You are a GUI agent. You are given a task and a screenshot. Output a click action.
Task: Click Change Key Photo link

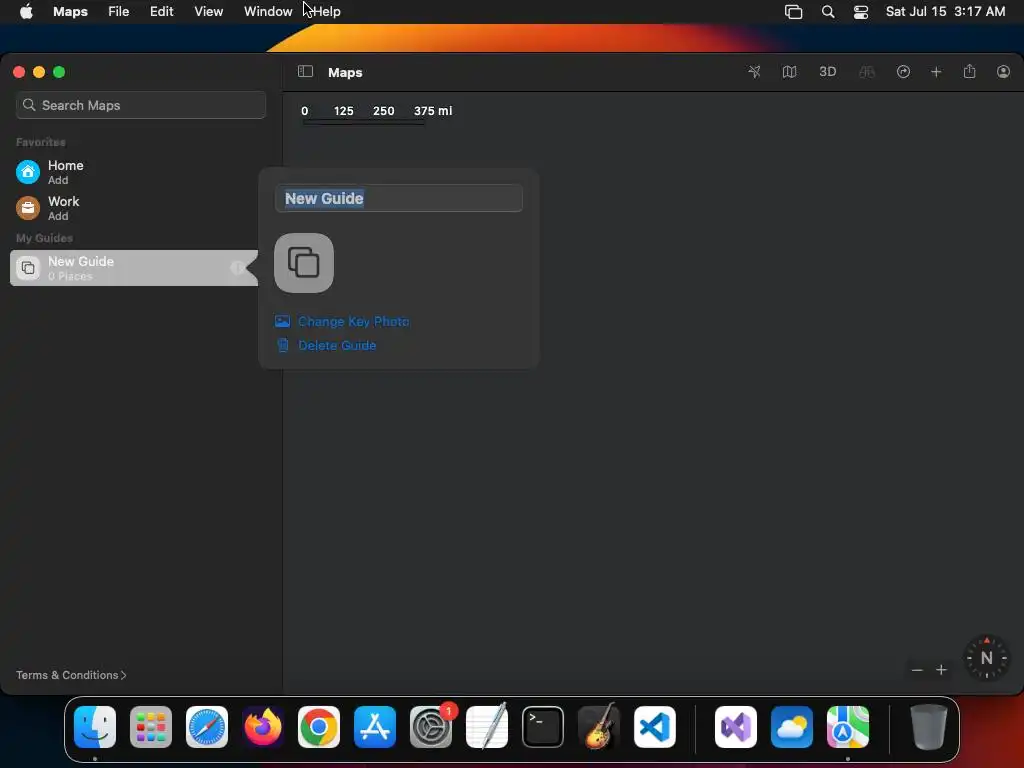tap(353, 321)
